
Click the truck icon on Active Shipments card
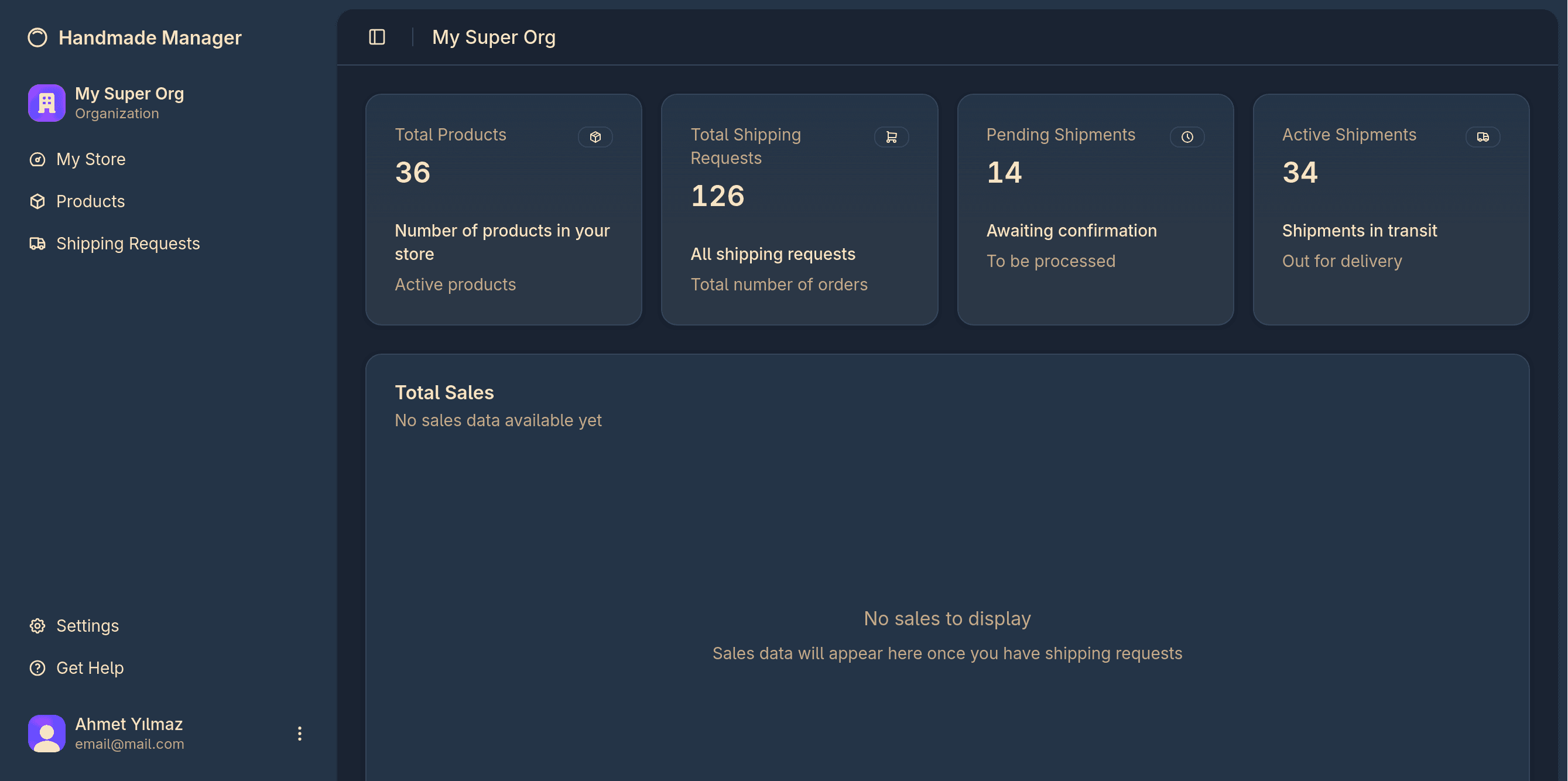point(1483,136)
